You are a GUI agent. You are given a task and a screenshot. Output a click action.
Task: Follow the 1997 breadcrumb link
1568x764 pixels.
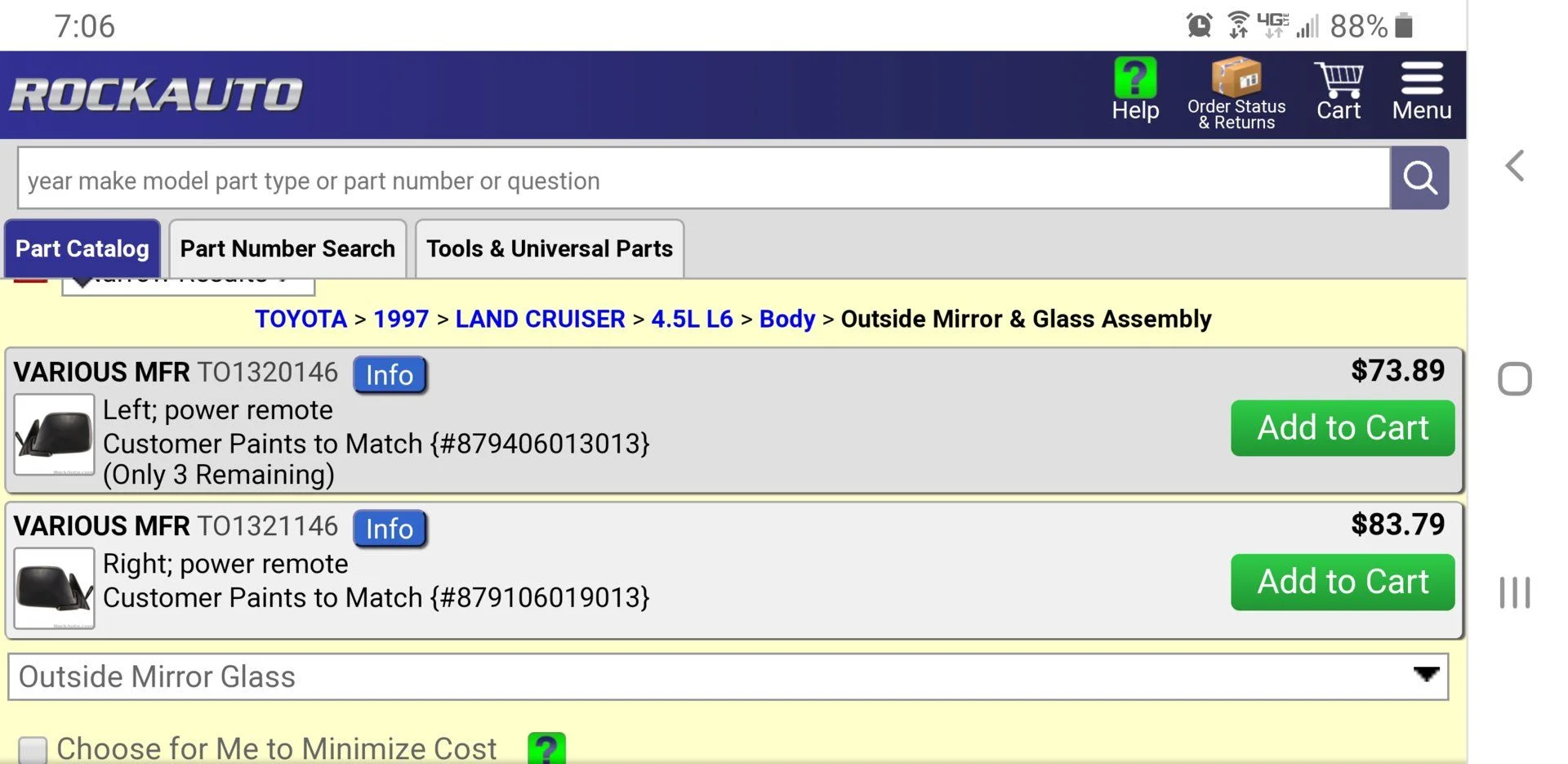click(x=401, y=319)
